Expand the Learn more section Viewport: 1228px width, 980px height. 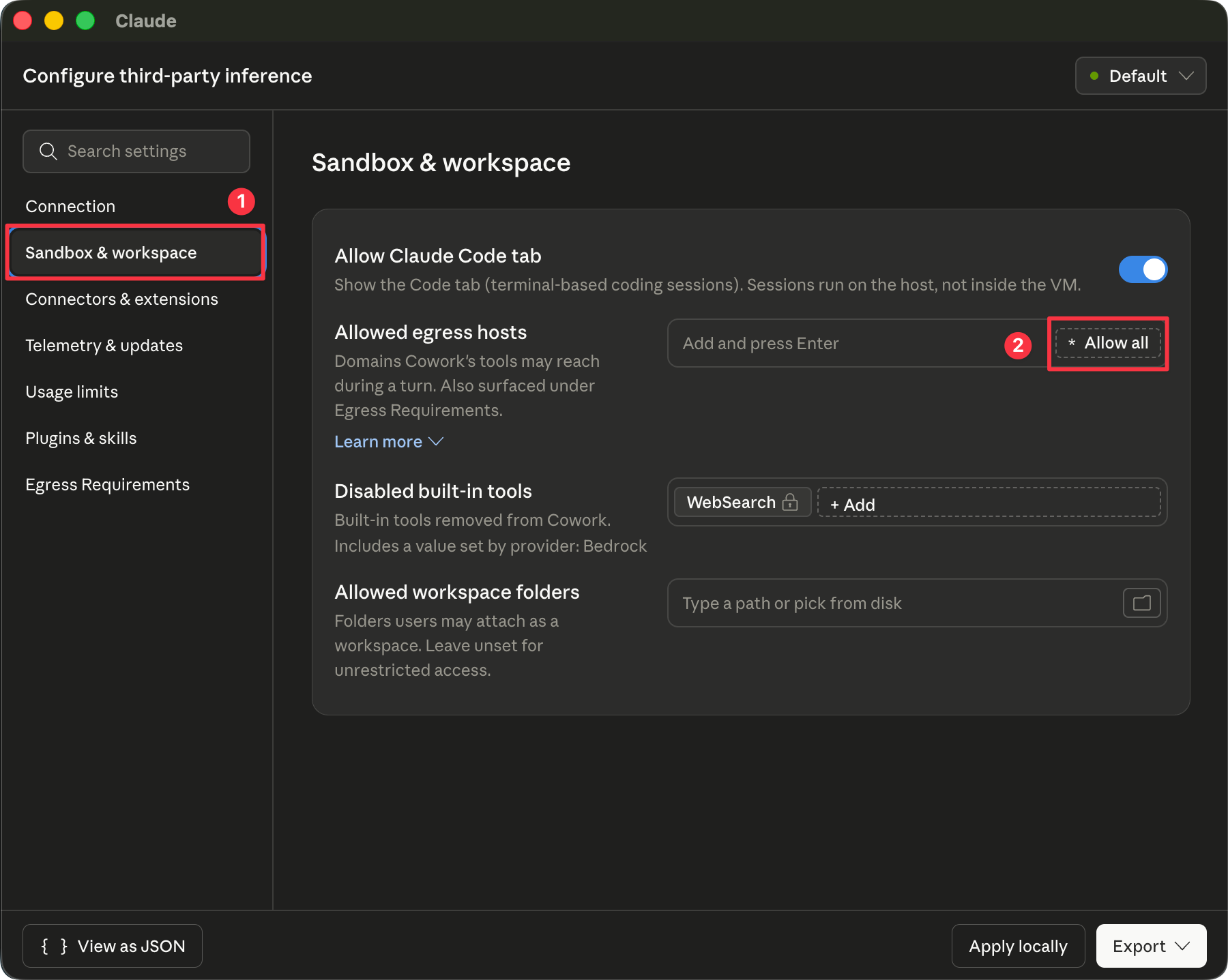(x=389, y=442)
